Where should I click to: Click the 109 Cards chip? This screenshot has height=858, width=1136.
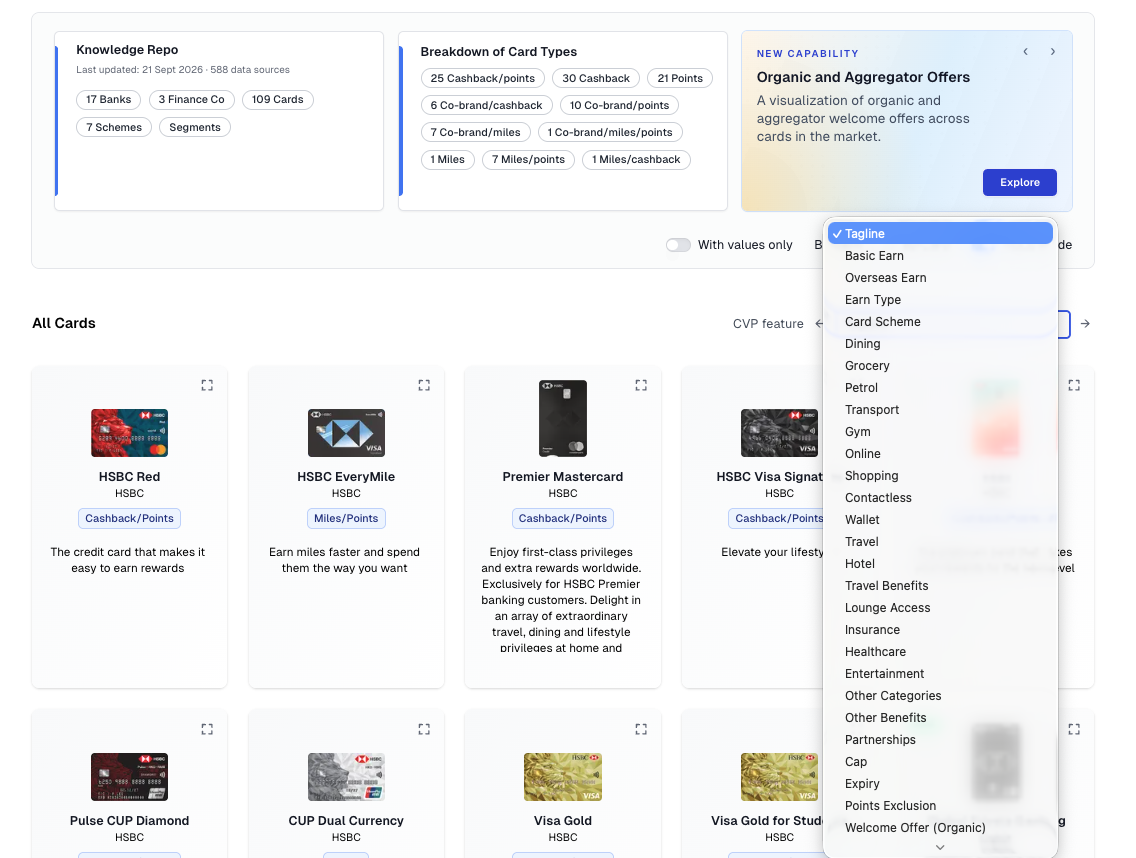pyautogui.click(x=277, y=99)
